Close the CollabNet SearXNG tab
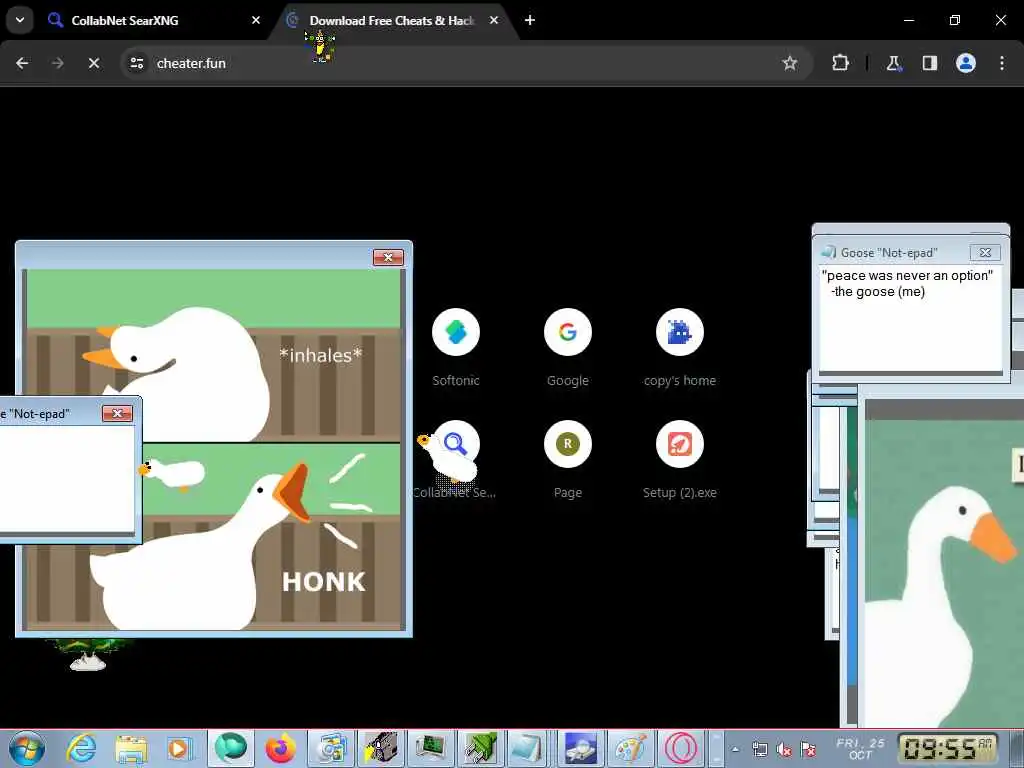Image resolution: width=1024 pixels, height=768 pixels. pyautogui.click(x=255, y=20)
